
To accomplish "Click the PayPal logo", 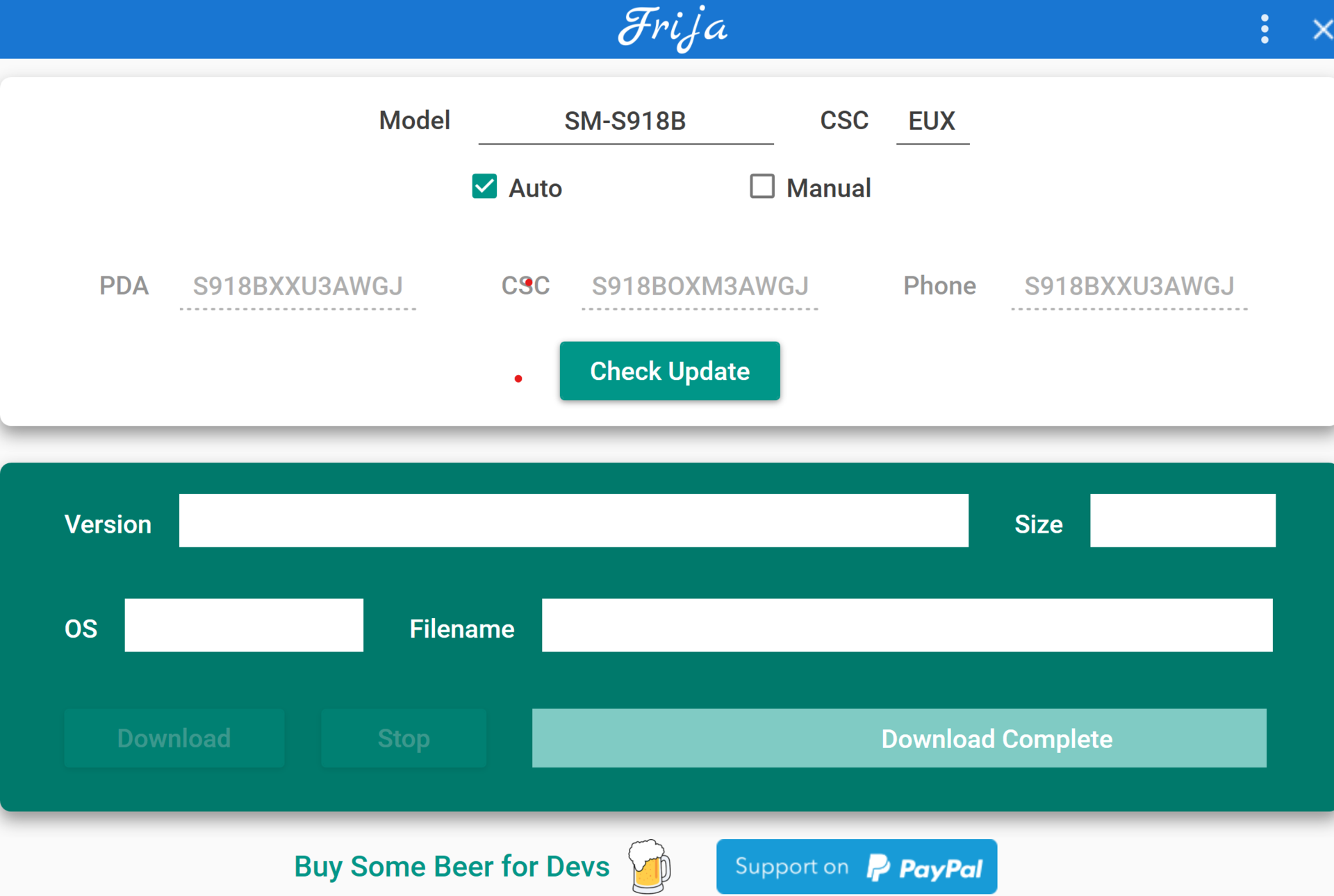I will point(924,868).
